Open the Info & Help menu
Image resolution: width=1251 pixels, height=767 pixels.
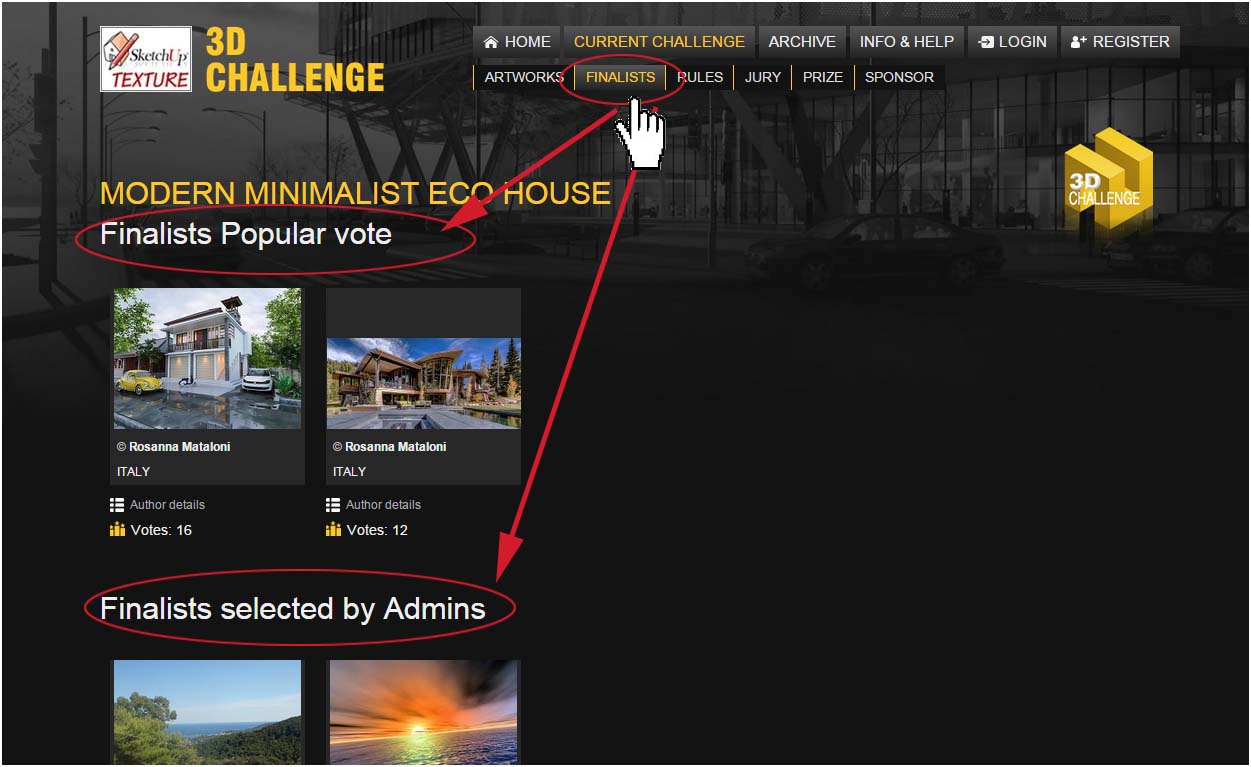907,42
